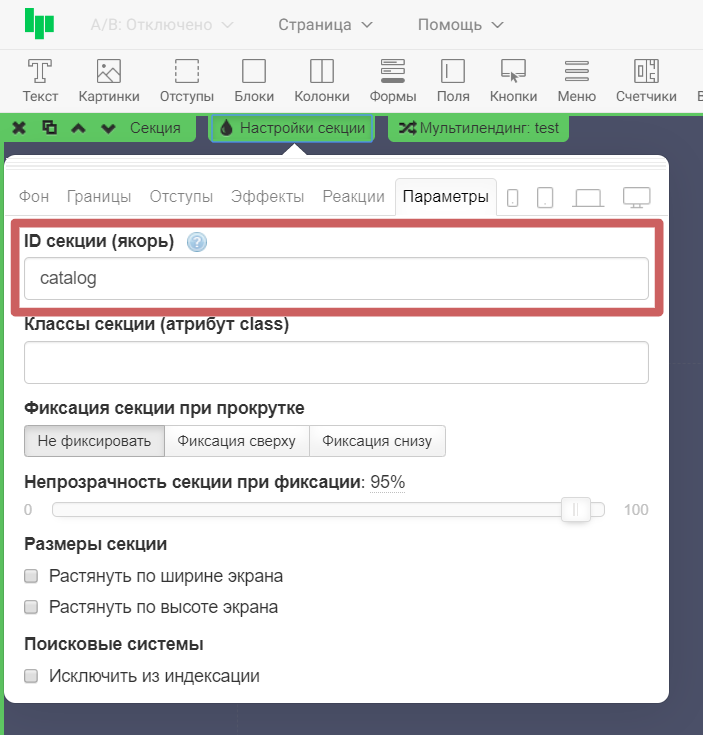Screen dimensions: 703x735
Task: Click the Мультилендинг: test button
Action: [x=478, y=128]
